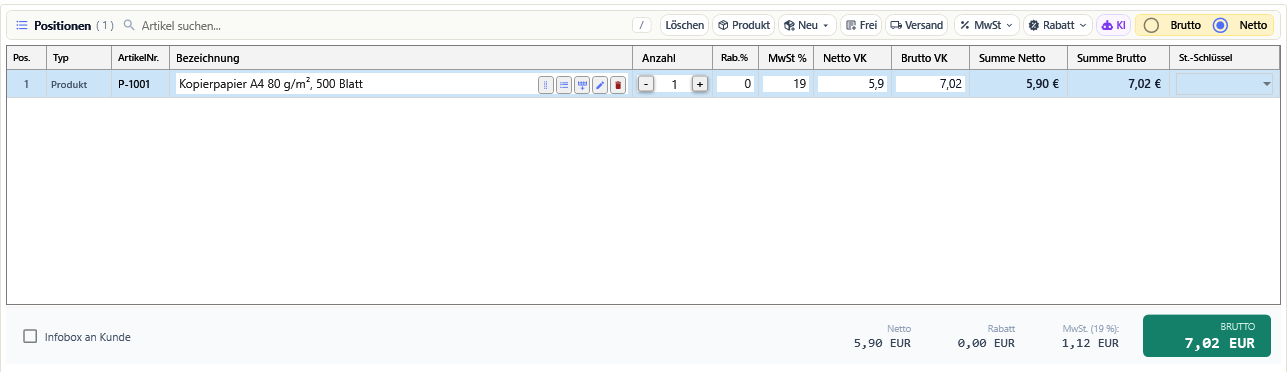Open the MwSt dropdown
The image size is (1287, 372).
click(x=986, y=25)
